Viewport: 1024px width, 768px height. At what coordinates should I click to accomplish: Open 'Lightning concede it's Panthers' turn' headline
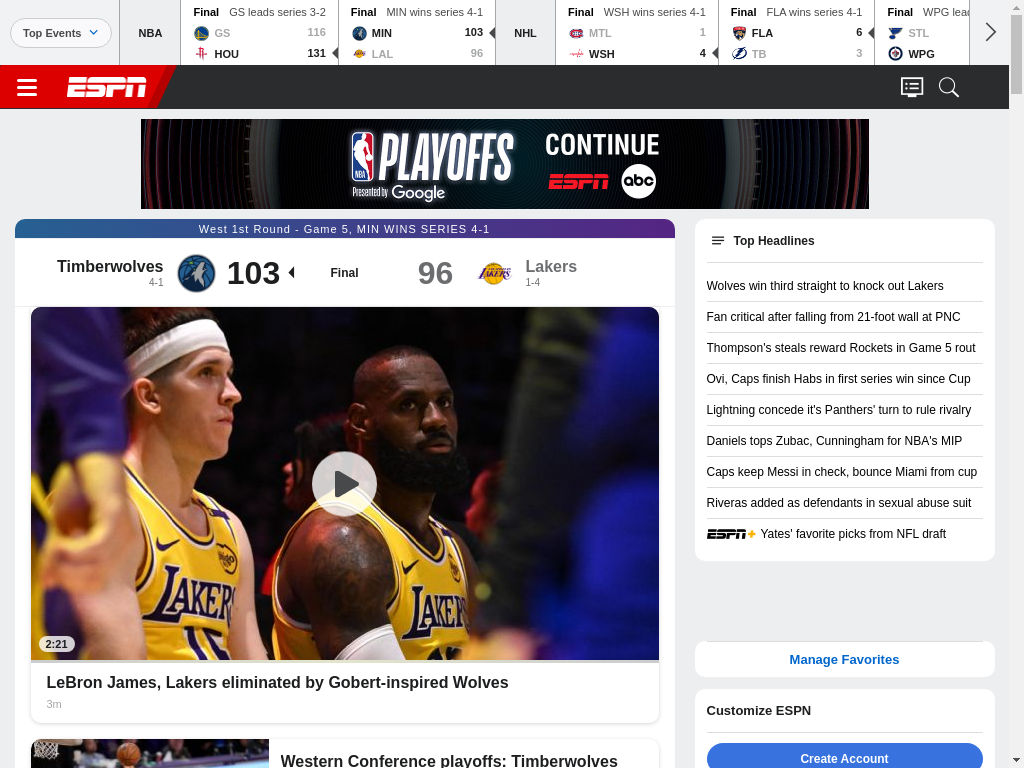pyautogui.click(x=839, y=410)
